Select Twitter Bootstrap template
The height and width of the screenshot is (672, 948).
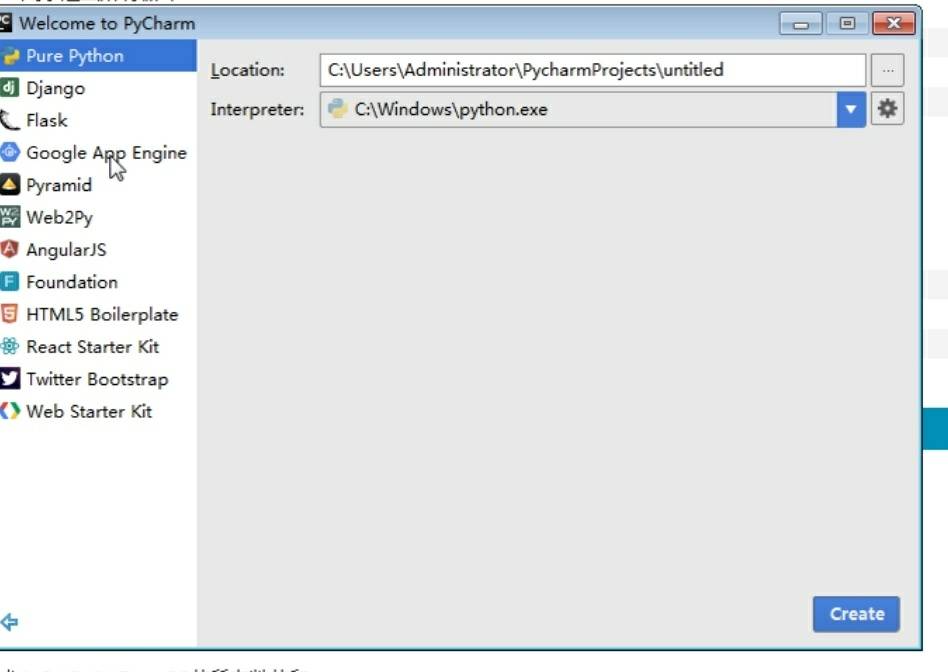pyautogui.click(x=98, y=379)
